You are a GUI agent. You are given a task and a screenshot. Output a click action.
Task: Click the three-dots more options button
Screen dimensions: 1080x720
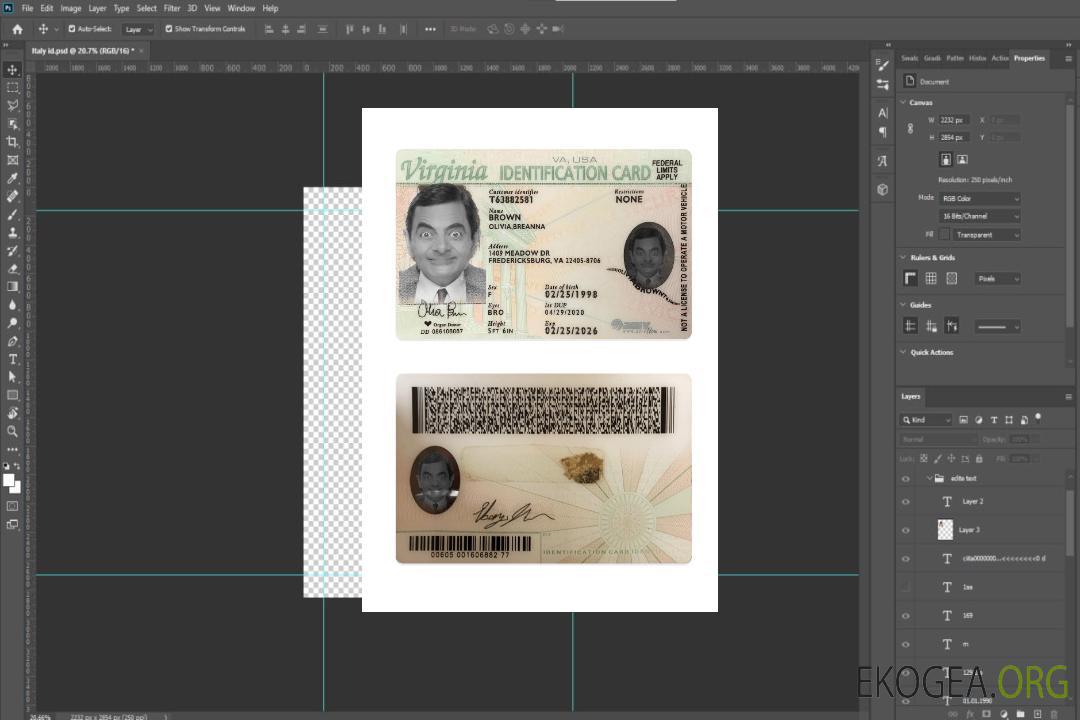coord(430,29)
